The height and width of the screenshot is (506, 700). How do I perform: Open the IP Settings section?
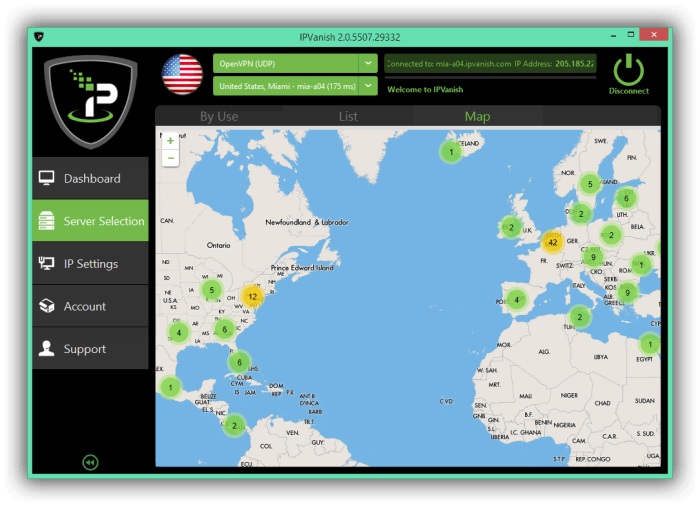click(x=90, y=263)
